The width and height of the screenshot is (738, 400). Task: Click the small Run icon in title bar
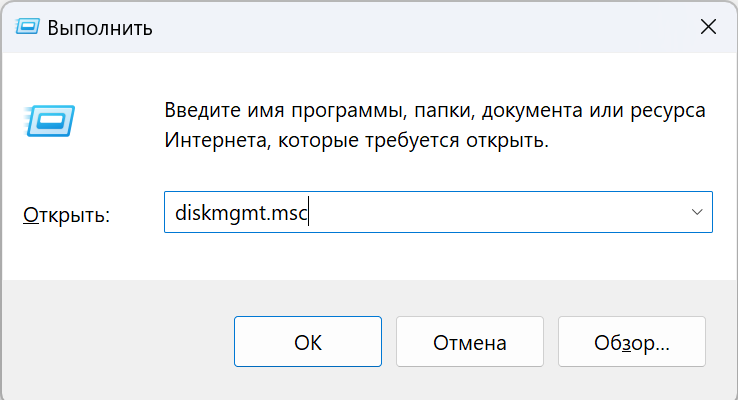pos(29,27)
